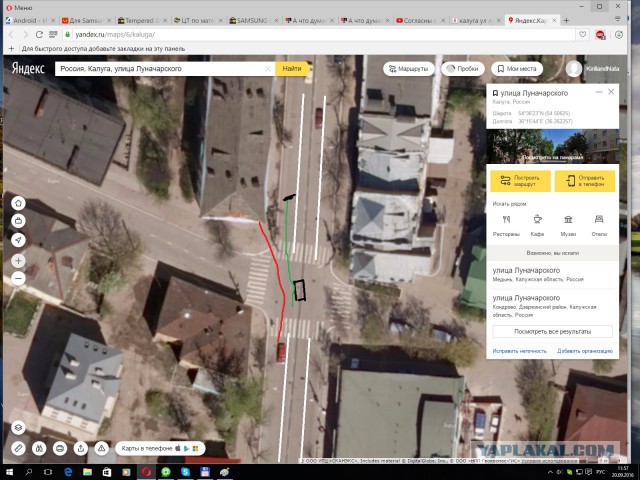Viewport: 640px width, 480px height.
Task: Select улица Луначарского Медынь result
Action: click(552, 274)
